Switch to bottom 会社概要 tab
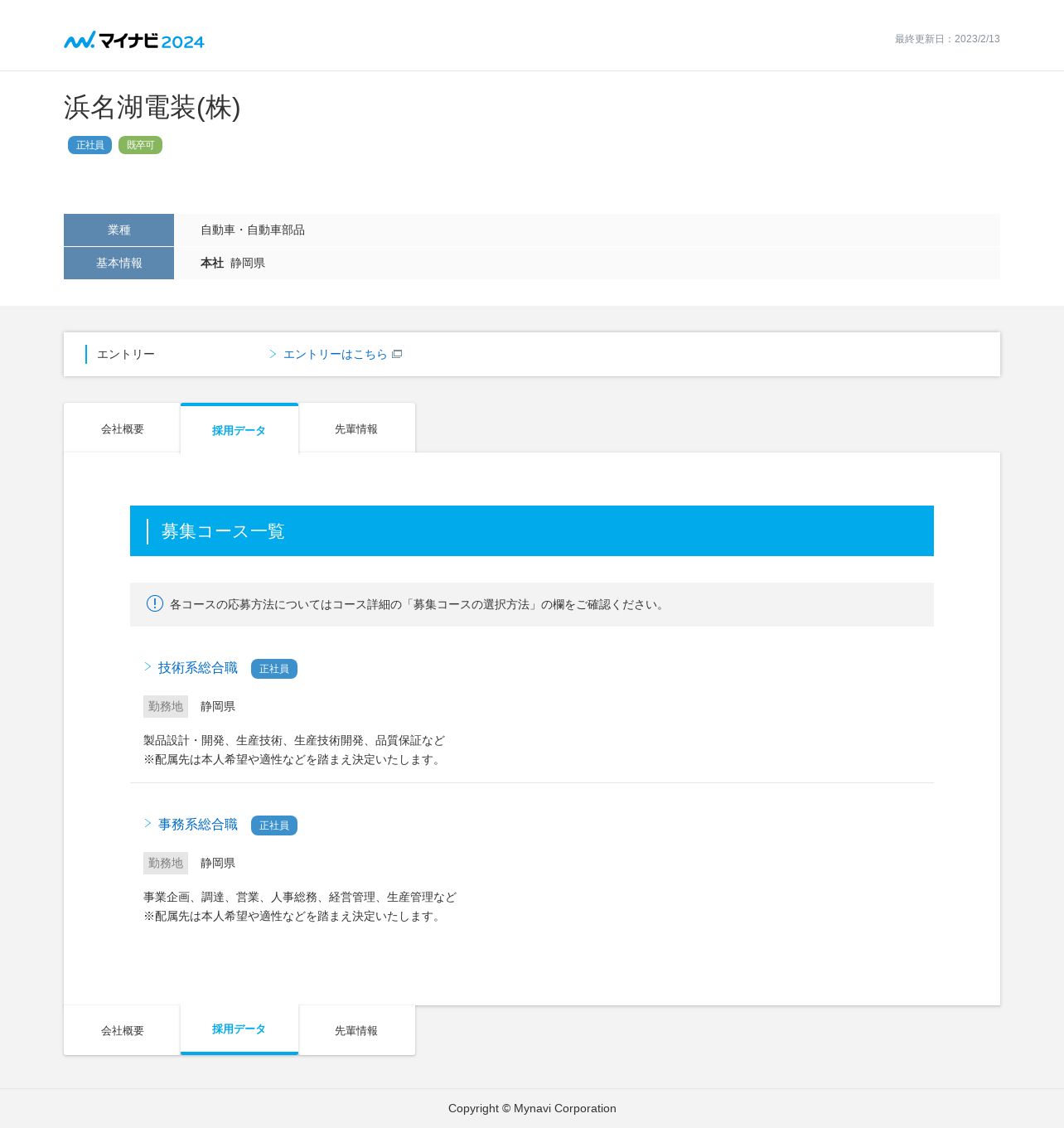Image resolution: width=1064 pixels, height=1128 pixels. 123,1030
